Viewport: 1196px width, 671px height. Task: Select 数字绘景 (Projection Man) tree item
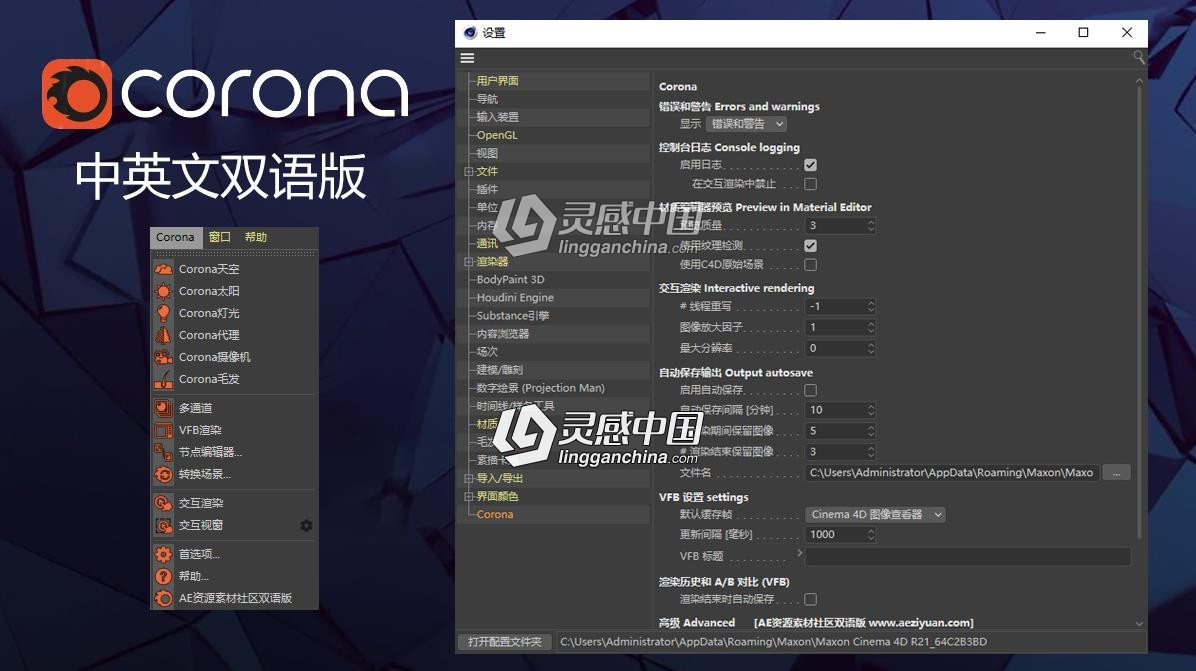click(540, 388)
